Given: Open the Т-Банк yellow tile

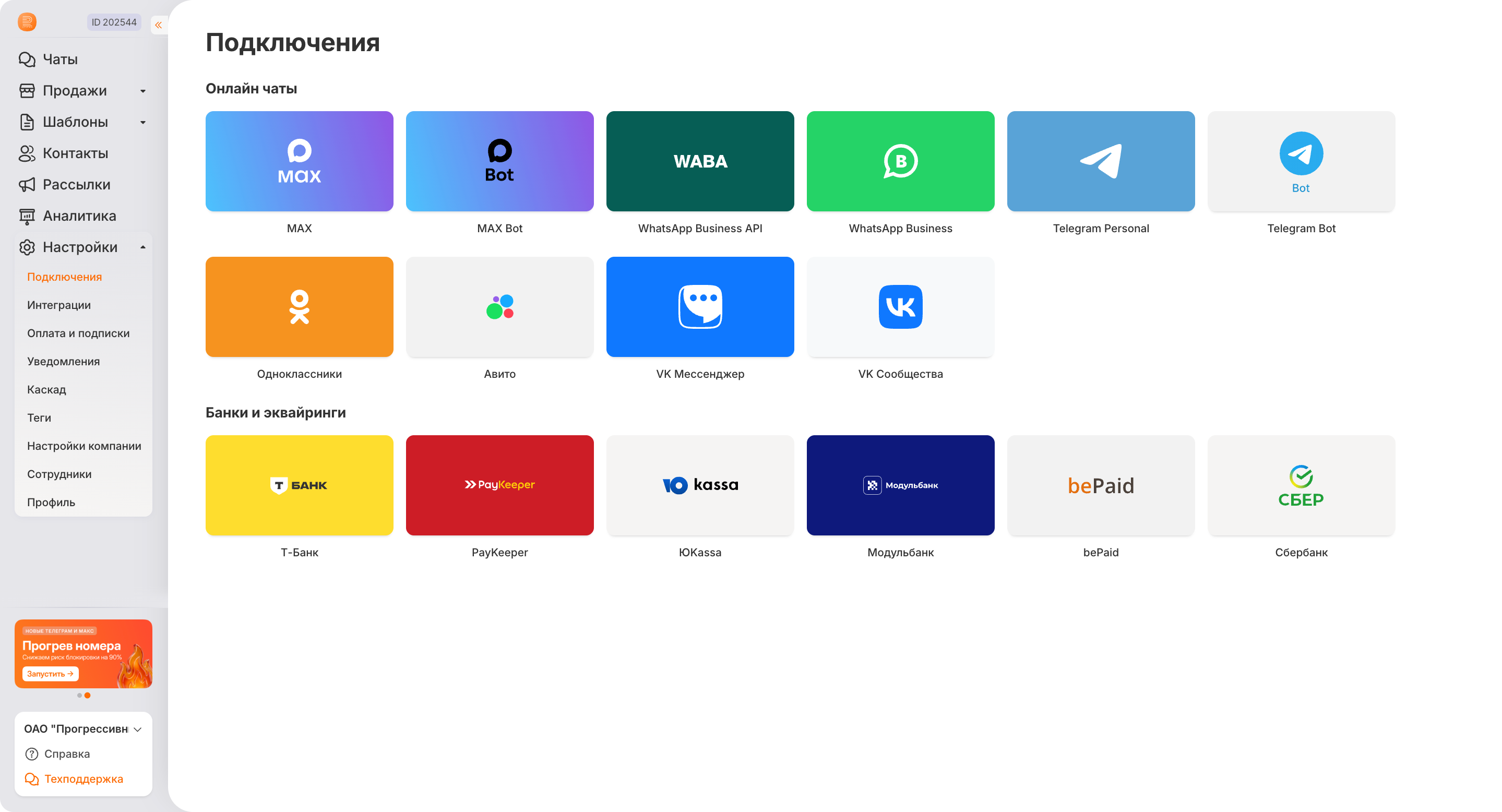Looking at the screenshot, I should pos(299,485).
